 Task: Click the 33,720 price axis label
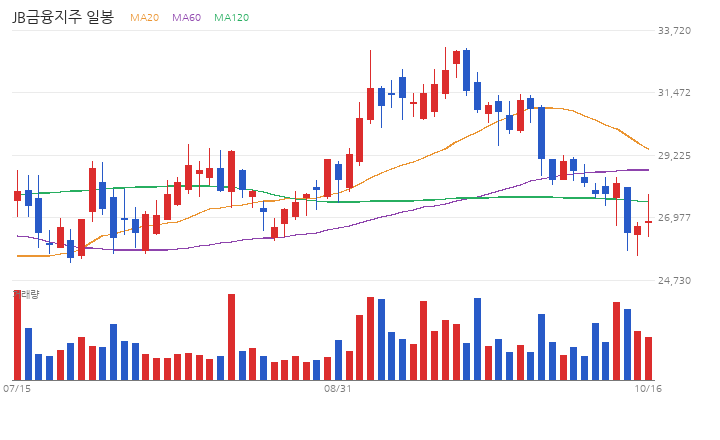click(x=674, y=30)
